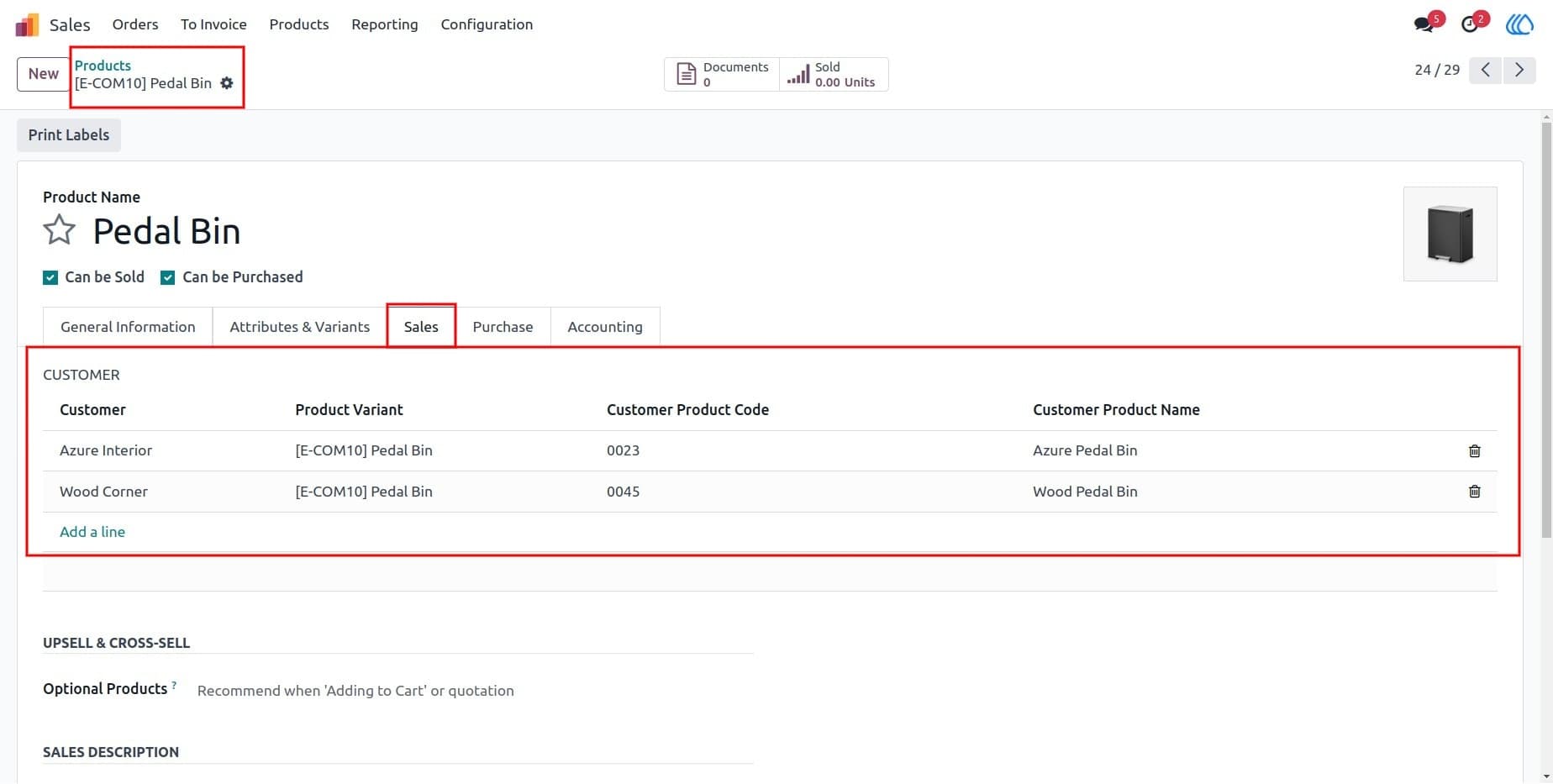The width and height of the screenshot is (1553, 784).
Task: Open the Orders menu
Action: (x=135, y=24)
